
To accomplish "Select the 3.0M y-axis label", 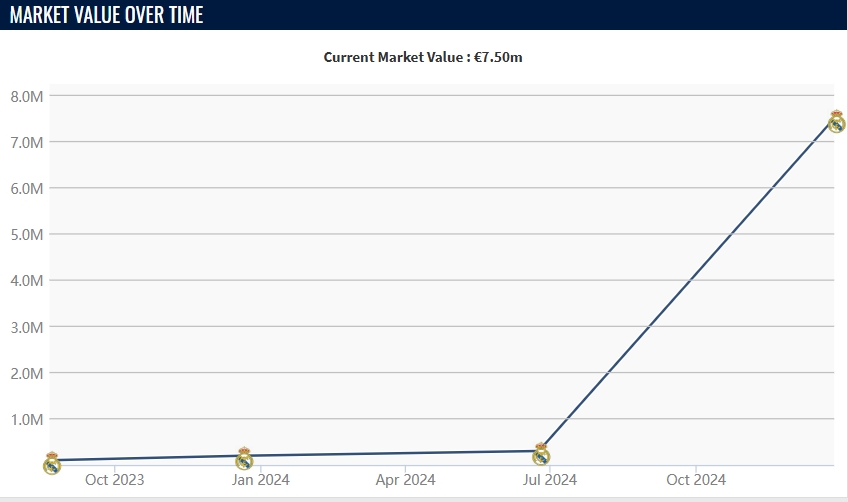I will tap(26, 327).
